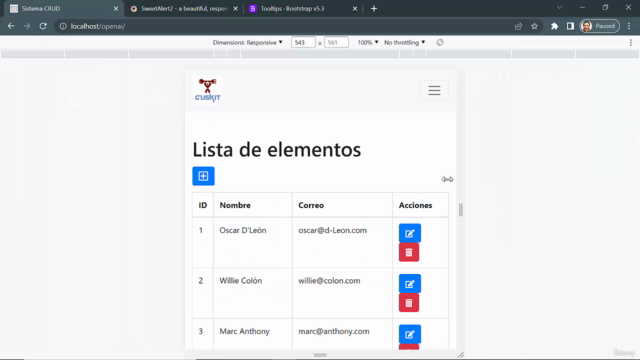
Task: Switch to the Tooltips Bootstrap v5.3 tab
Action: (x=302, y=9)
